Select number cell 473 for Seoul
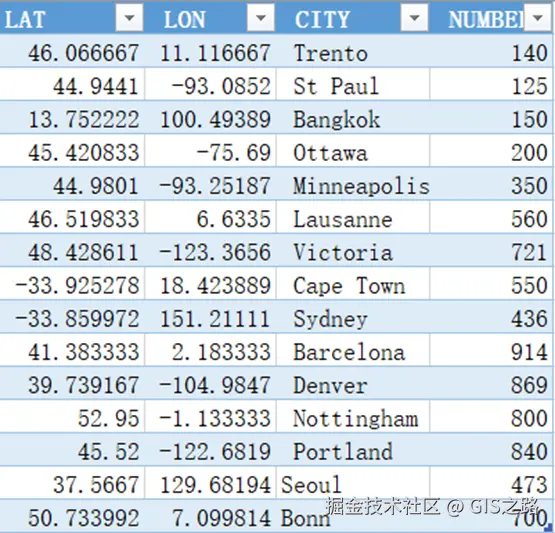This screenshot has width=555, height=533. (491, 483)
